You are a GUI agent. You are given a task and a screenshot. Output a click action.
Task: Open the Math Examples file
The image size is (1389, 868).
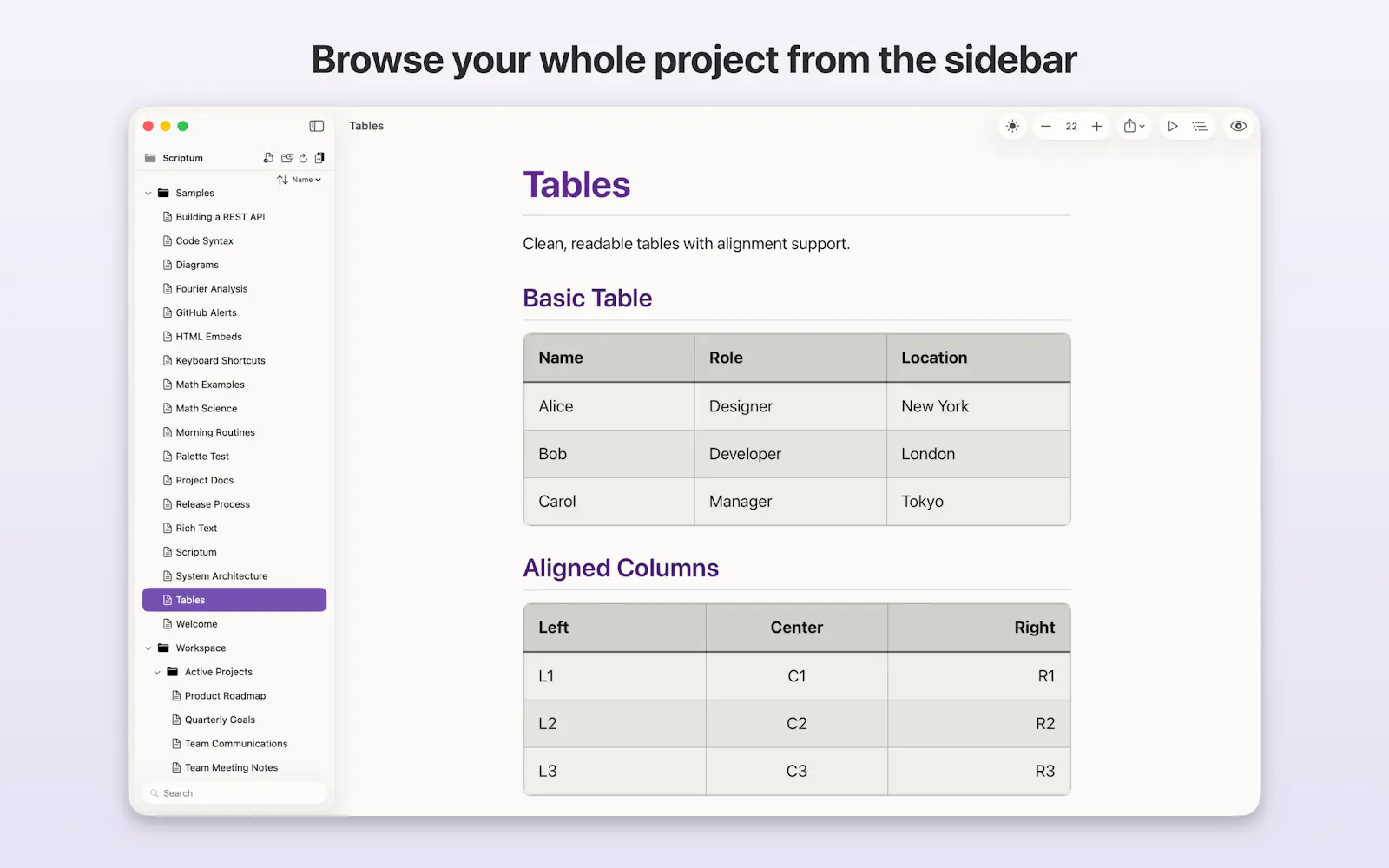(234, 385)
